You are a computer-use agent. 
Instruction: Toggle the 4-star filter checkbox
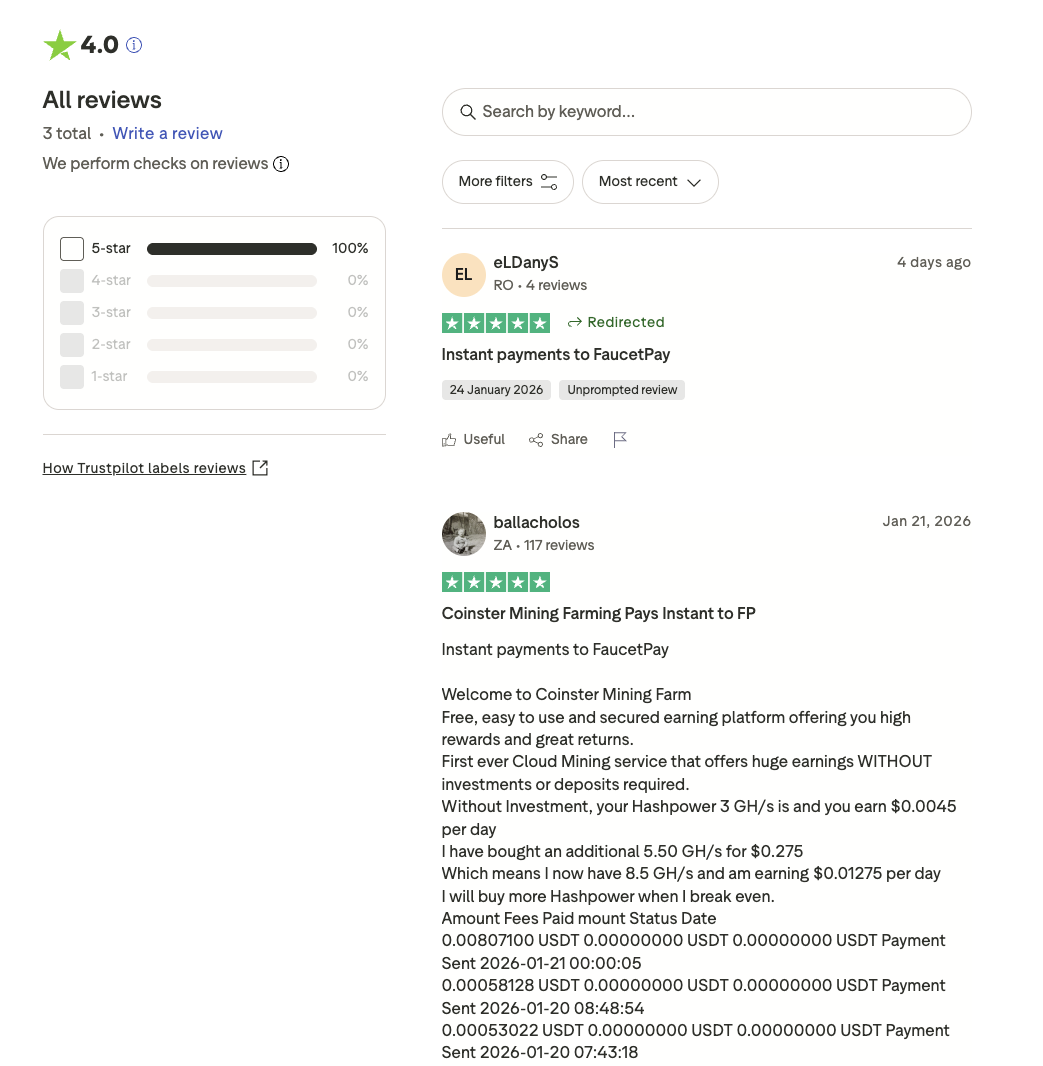tap(72, 281)
